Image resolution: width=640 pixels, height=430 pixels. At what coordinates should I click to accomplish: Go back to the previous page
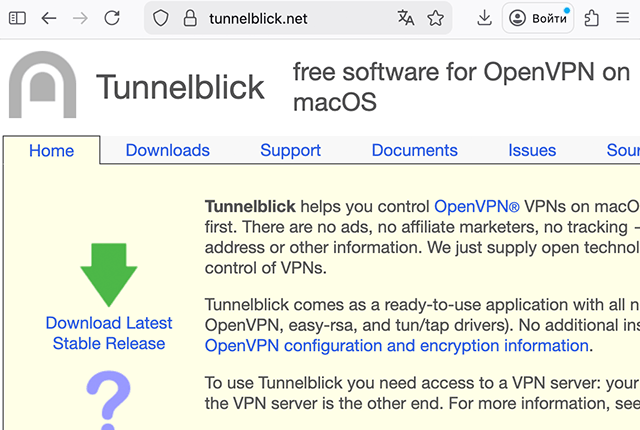(49, 18)
